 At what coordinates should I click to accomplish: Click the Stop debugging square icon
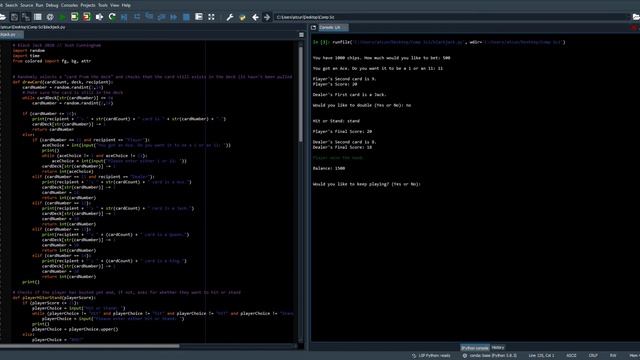click(x=186, y=17)
